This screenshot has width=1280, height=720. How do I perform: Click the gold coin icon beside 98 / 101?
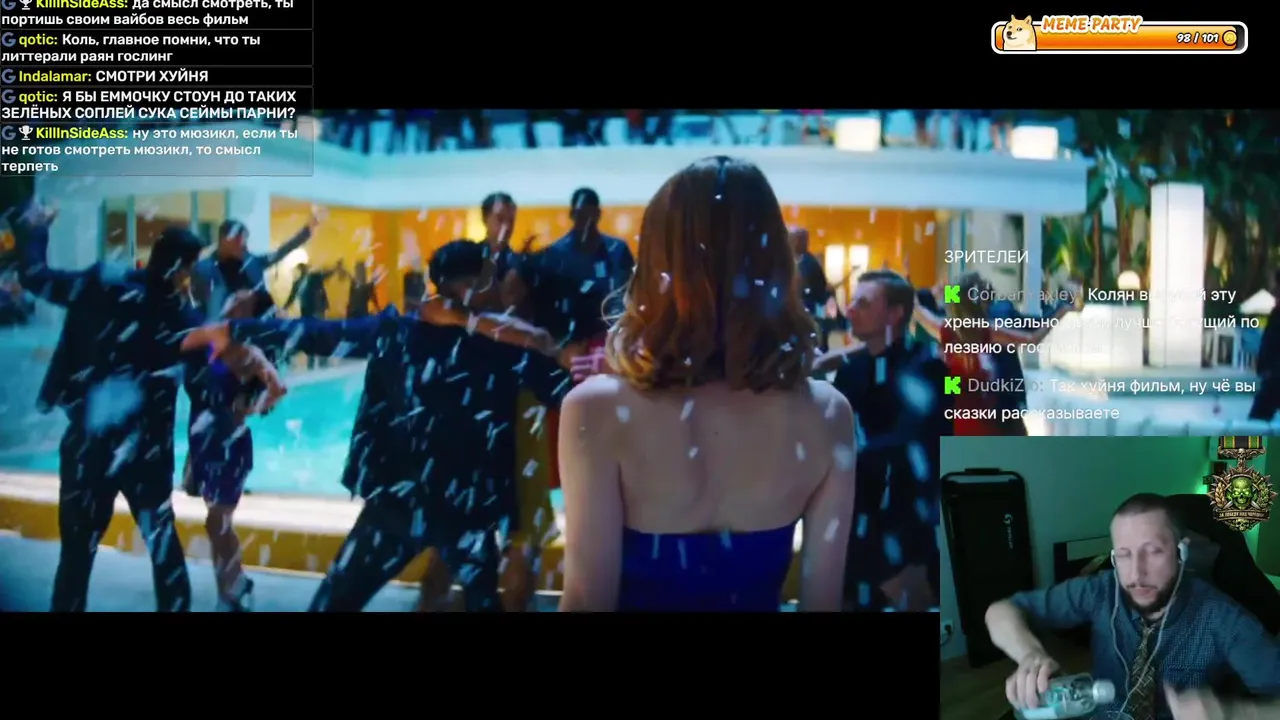pyautogui.click(x=1230, y=38)
